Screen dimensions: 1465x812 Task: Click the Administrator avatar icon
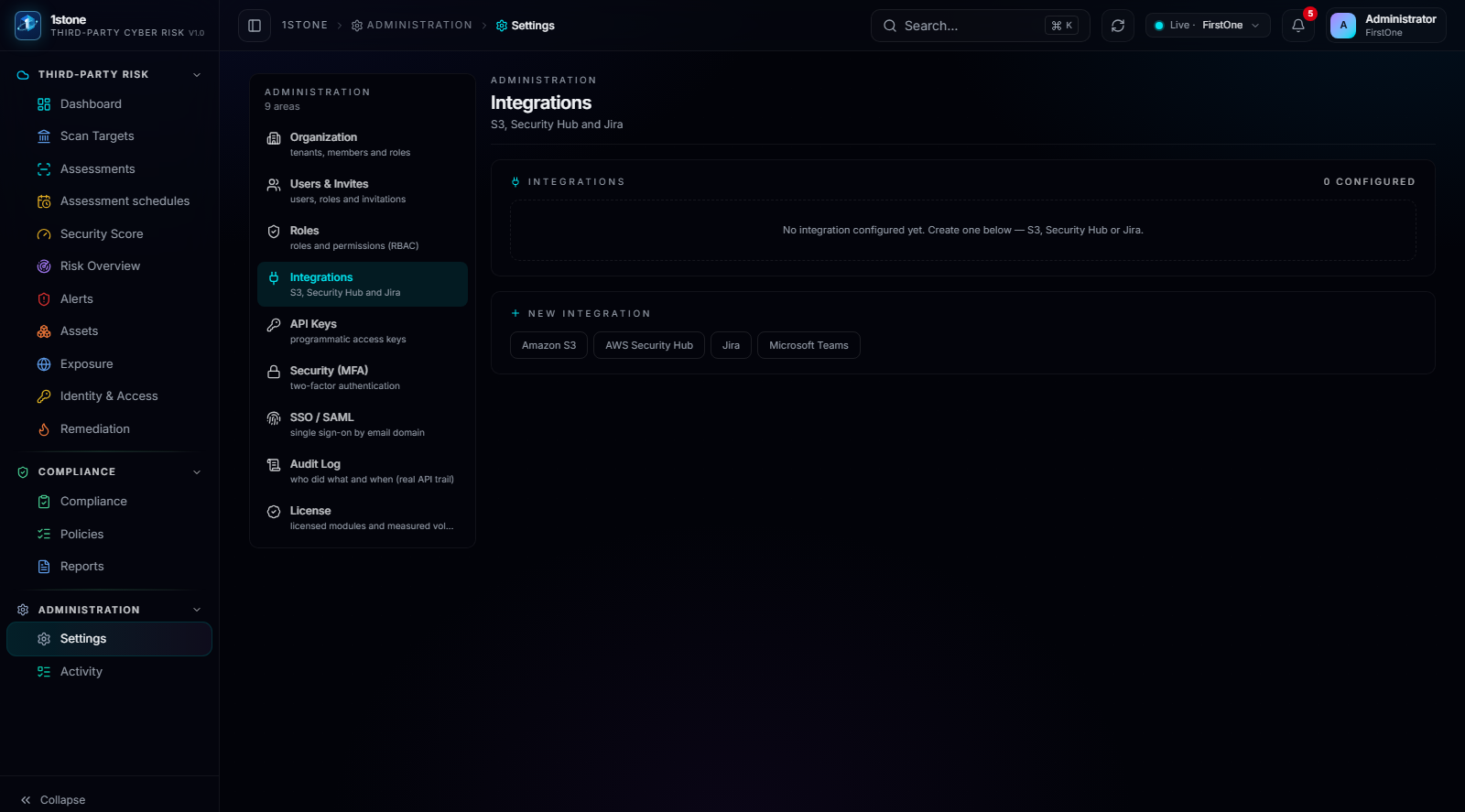pyautogui.click(x=1343, y=26)
